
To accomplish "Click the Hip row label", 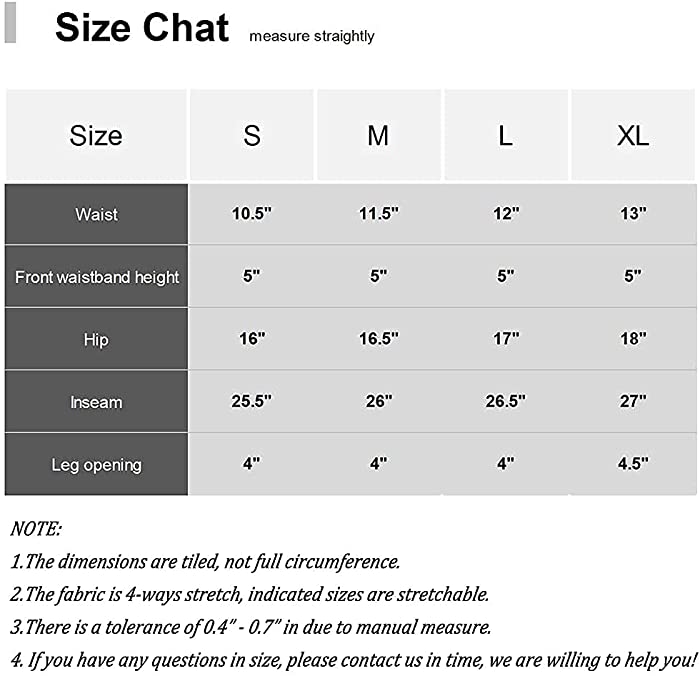I will tap(96, 339).
